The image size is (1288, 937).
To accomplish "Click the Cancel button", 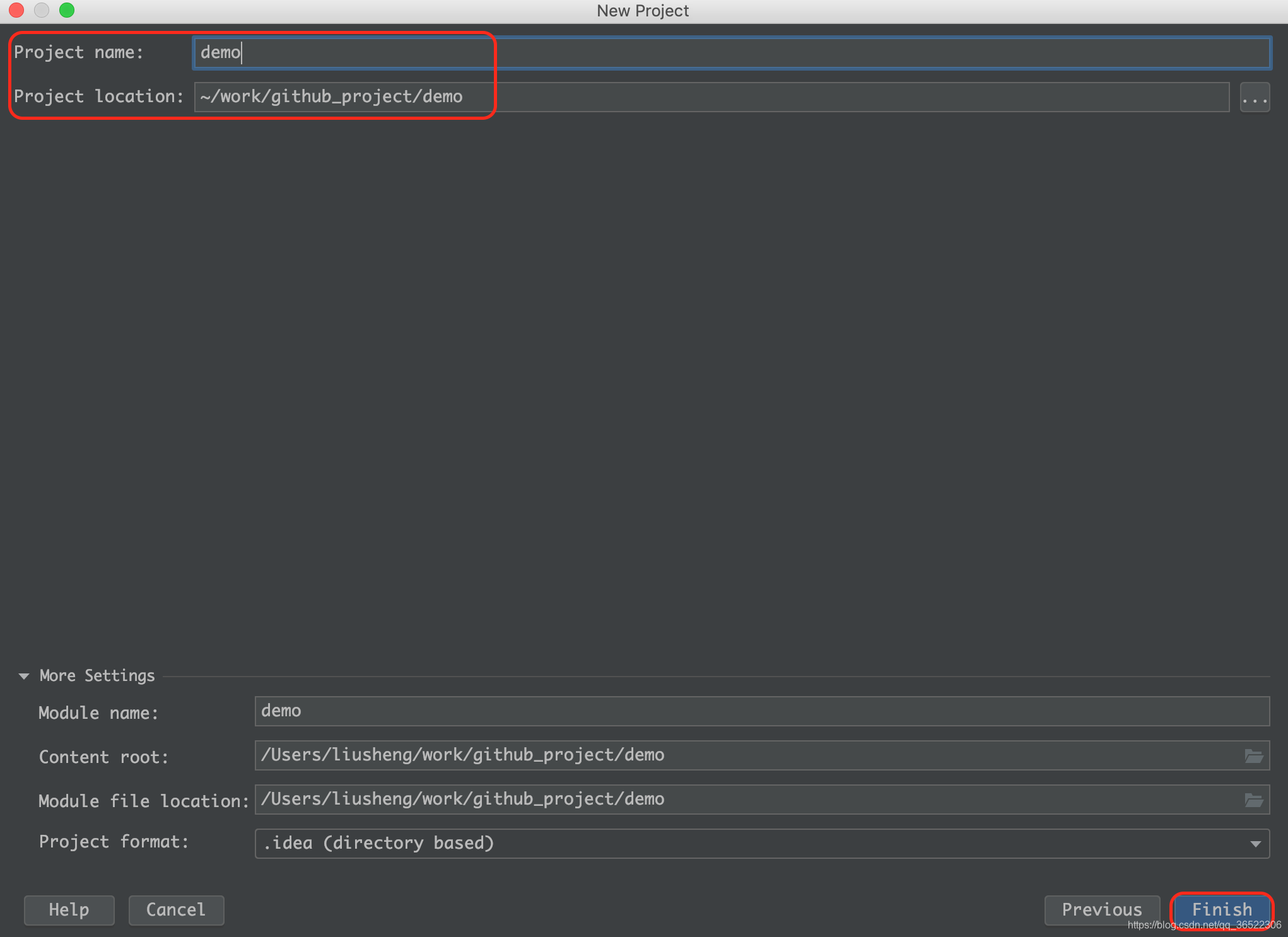I will tap(176, 910).
